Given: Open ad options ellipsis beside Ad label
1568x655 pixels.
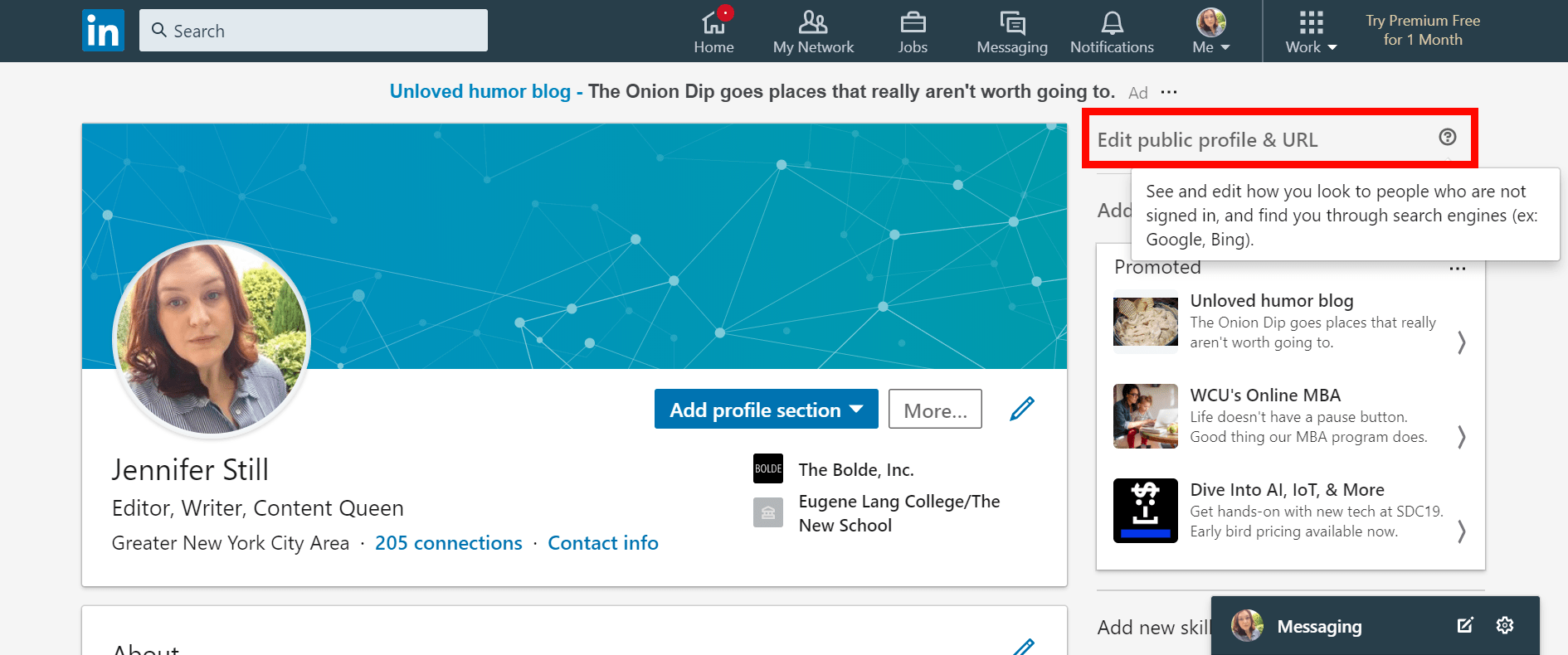Looking at the screenshot, I should pos(1169,92).
